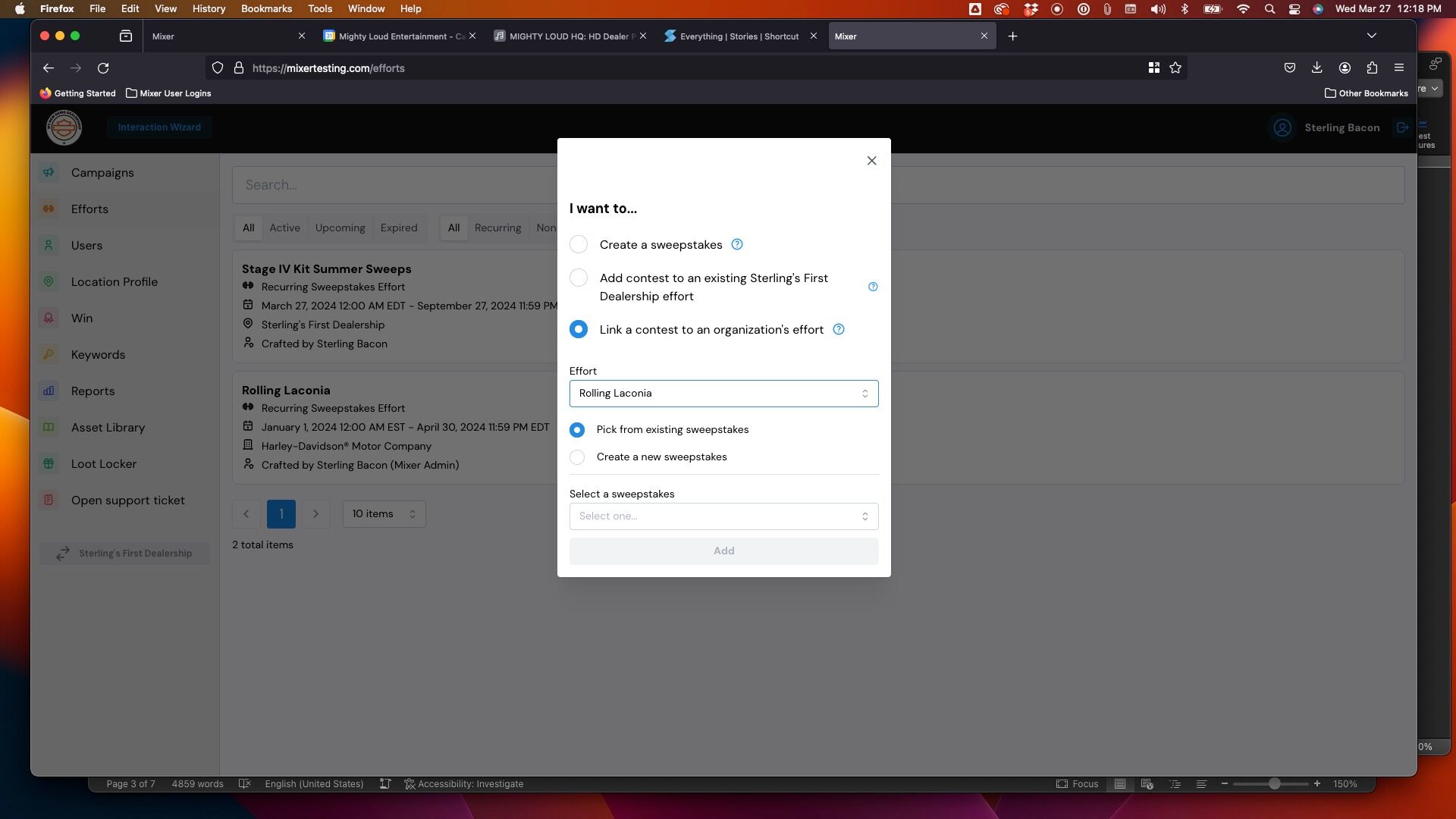Open the Effort dropdown showing Rolling Laconia
This screenshot has width=1456, height=819.
(723, 394)
